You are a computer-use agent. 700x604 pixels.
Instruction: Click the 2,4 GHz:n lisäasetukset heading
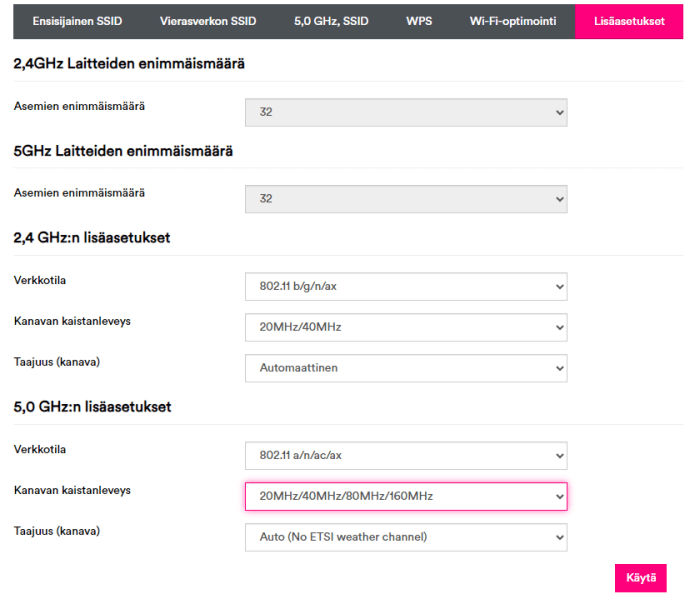92,237
